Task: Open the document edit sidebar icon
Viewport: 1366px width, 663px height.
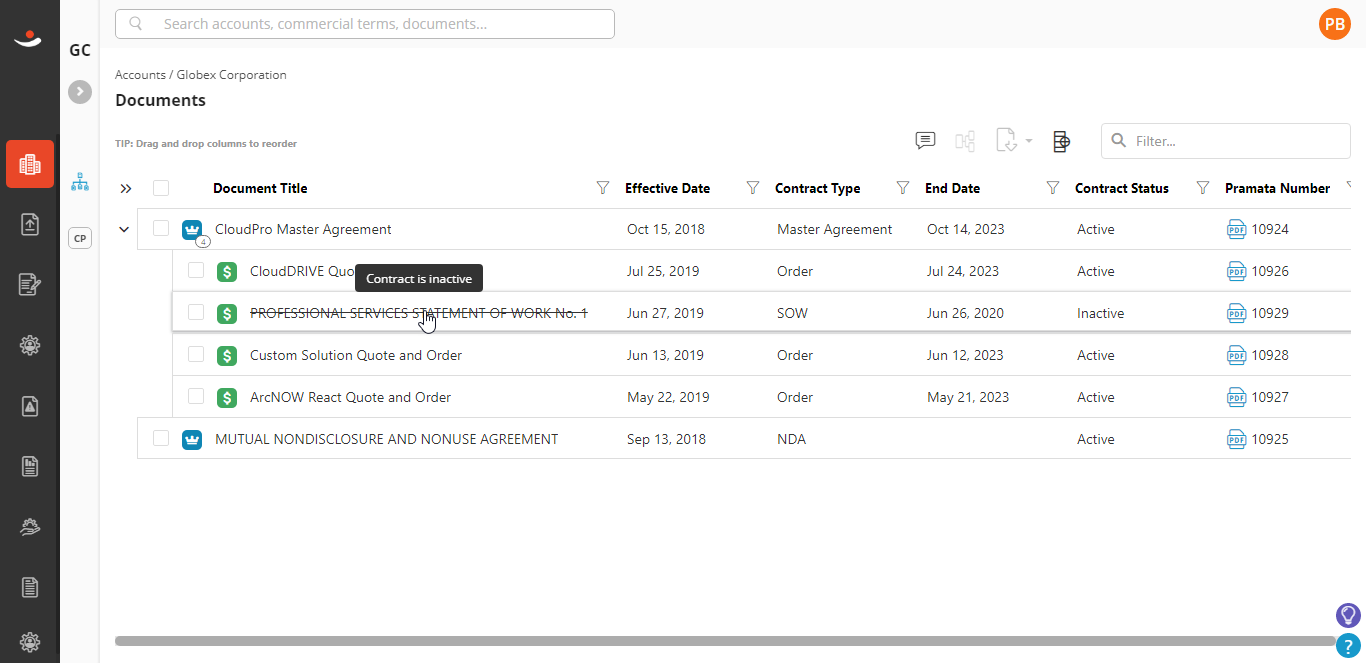Action: click(x=30, y=285)
